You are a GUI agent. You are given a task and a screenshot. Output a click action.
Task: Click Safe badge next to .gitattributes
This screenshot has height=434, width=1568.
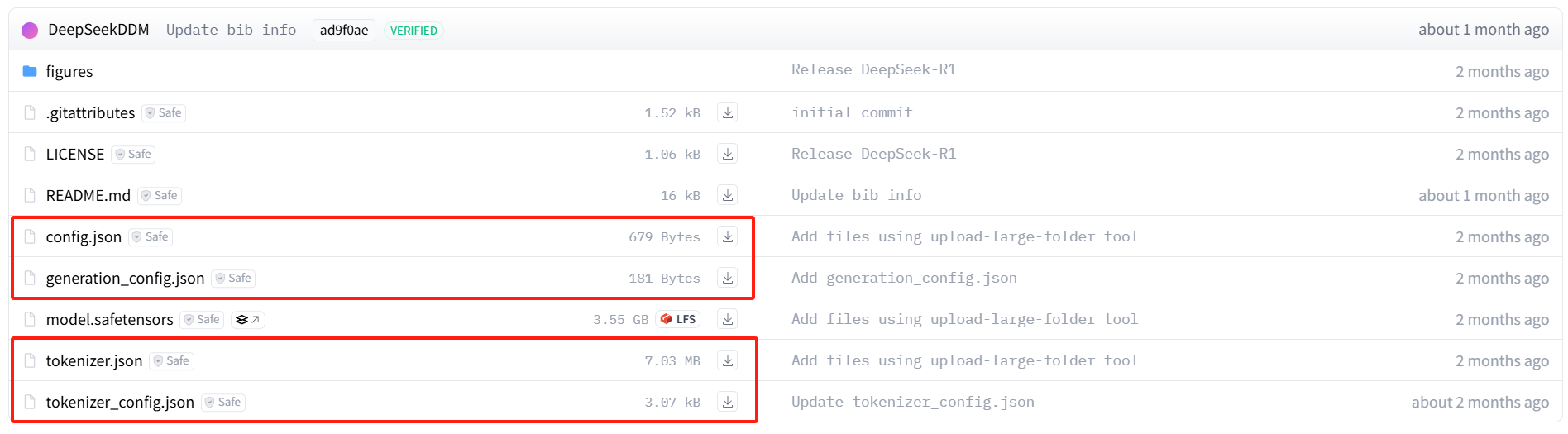(164, 112)
